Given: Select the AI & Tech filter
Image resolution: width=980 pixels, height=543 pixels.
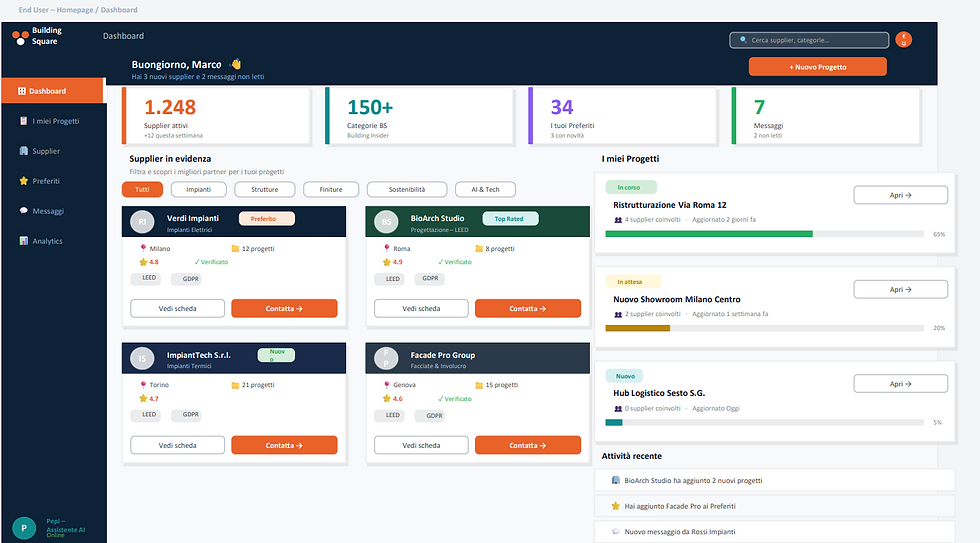Looking at the screenshot, I should pos(485,189).
